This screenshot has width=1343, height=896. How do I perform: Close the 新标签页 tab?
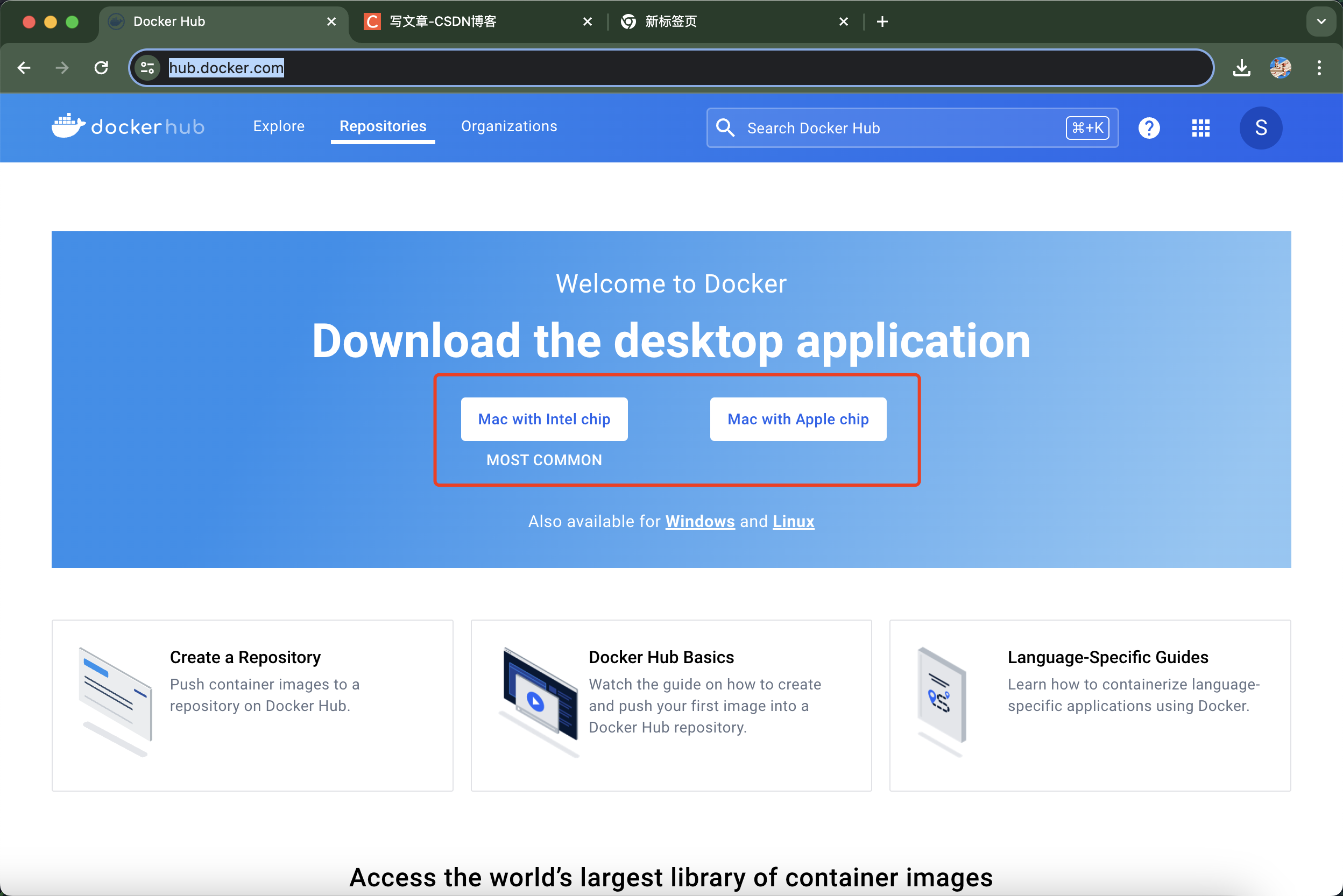point(843,22)
